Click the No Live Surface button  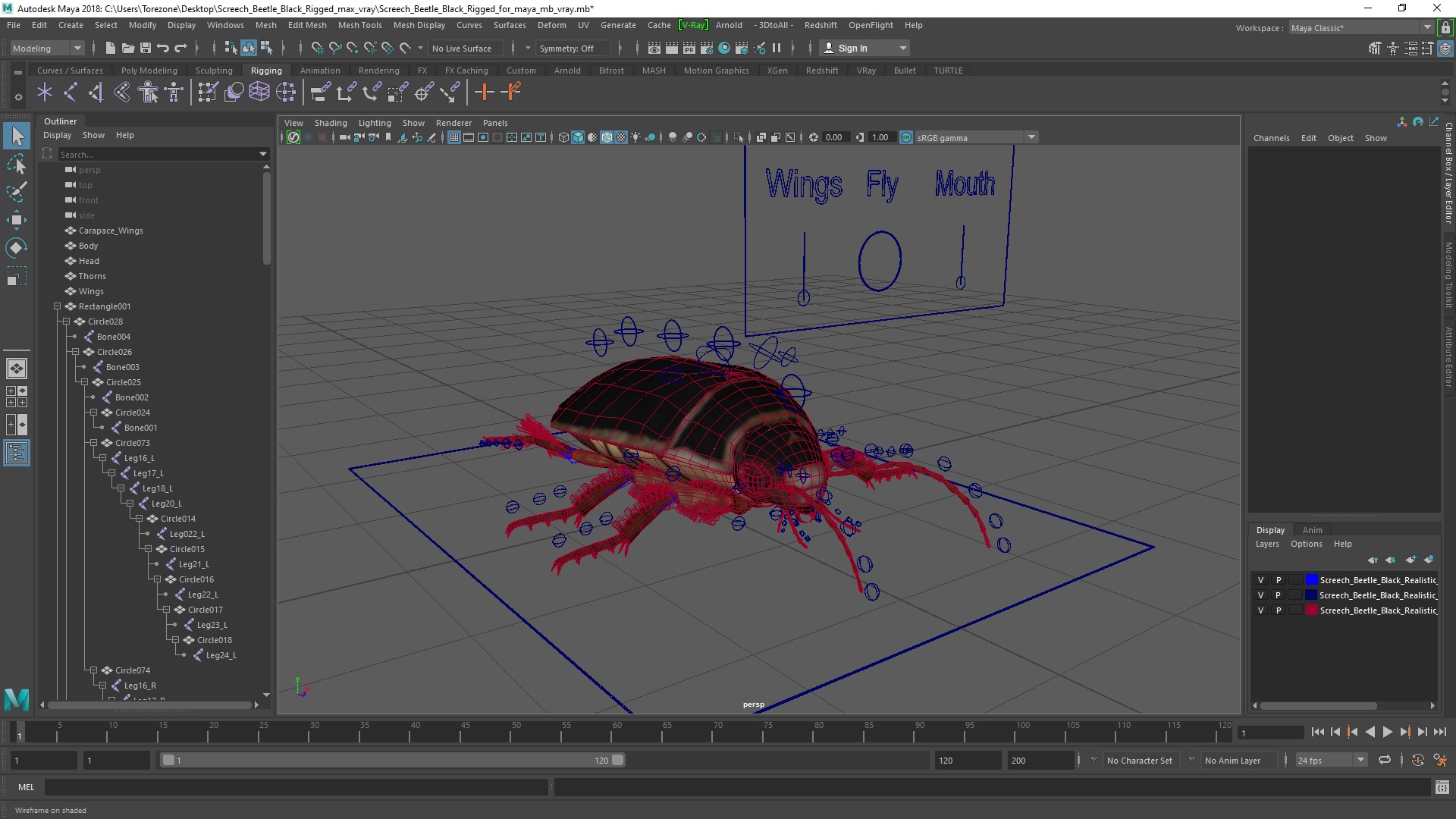point(463,47)
